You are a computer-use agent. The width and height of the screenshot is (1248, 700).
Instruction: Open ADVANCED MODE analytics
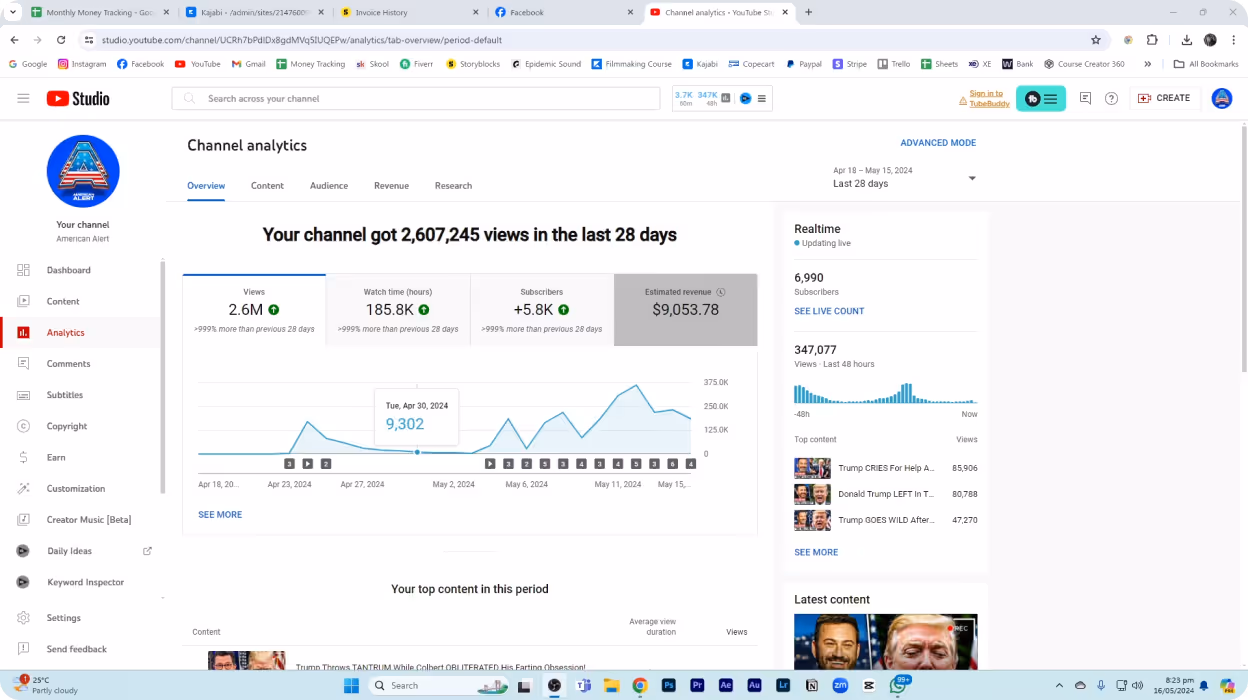(x=938, y=143)
